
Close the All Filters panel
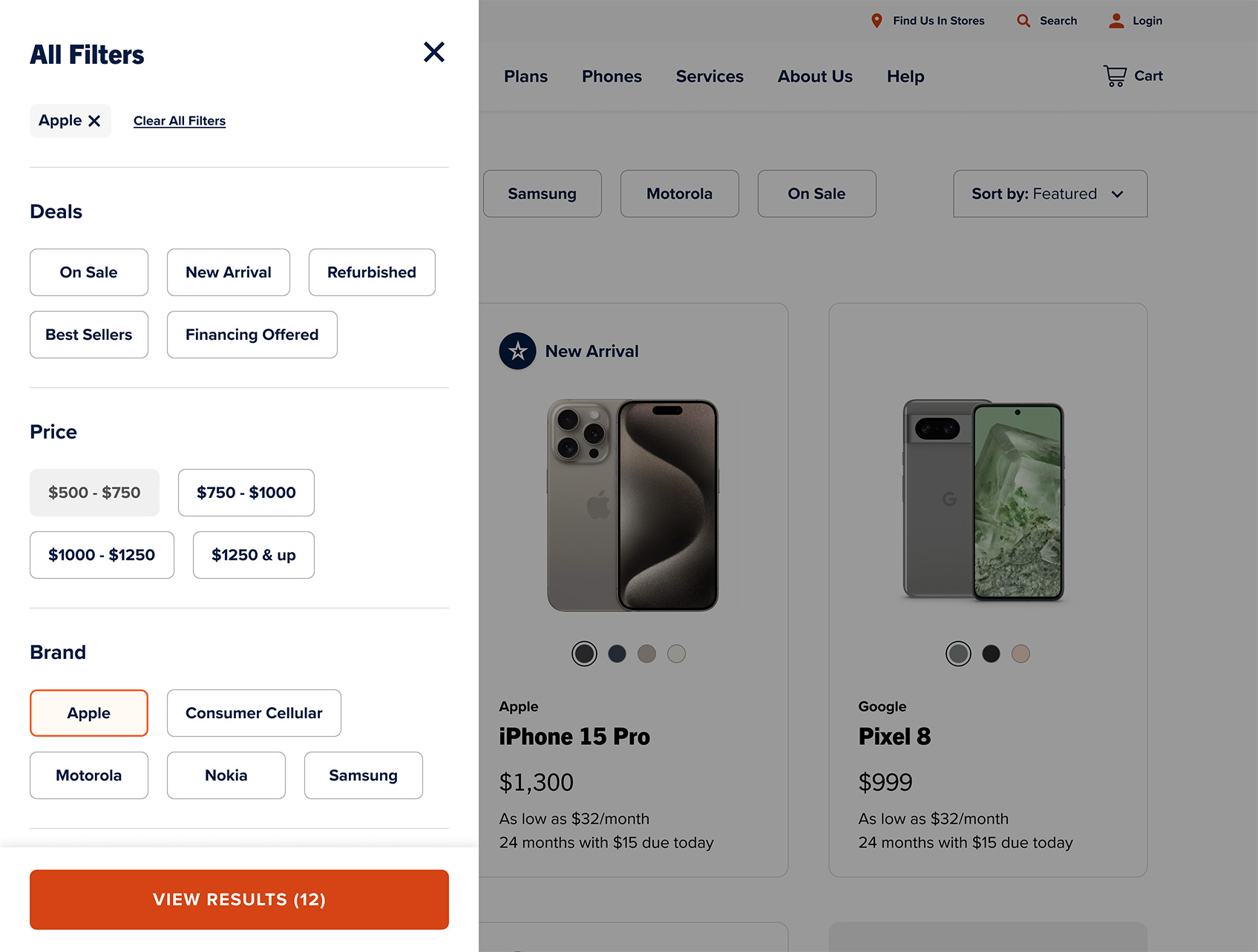point(434,52)
